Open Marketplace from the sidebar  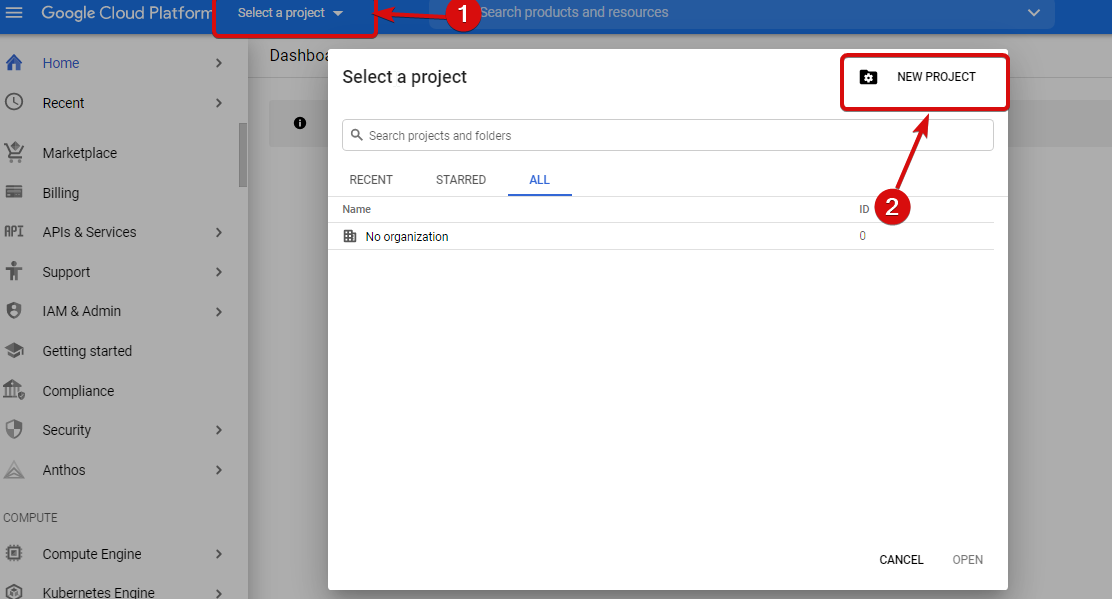tap(79, 153)
